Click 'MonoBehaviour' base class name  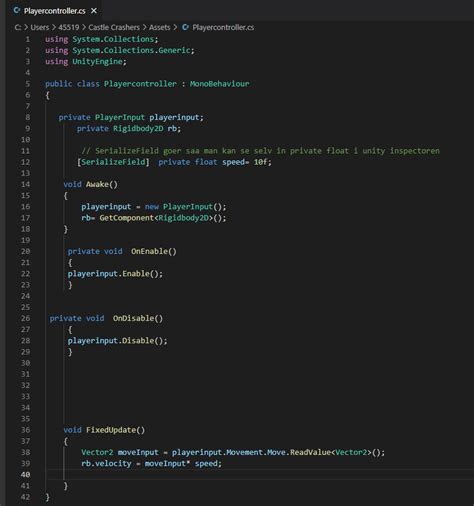(219, 84)
